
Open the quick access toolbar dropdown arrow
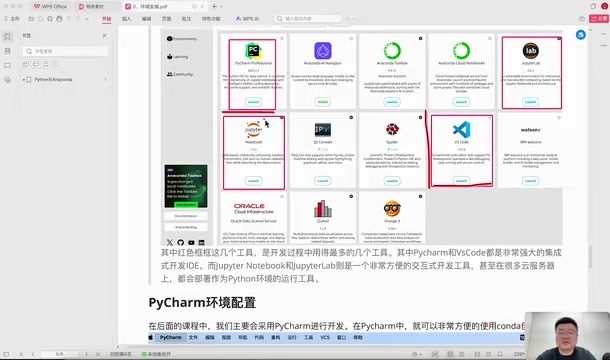pyautogui.click(x=87, y=19)
